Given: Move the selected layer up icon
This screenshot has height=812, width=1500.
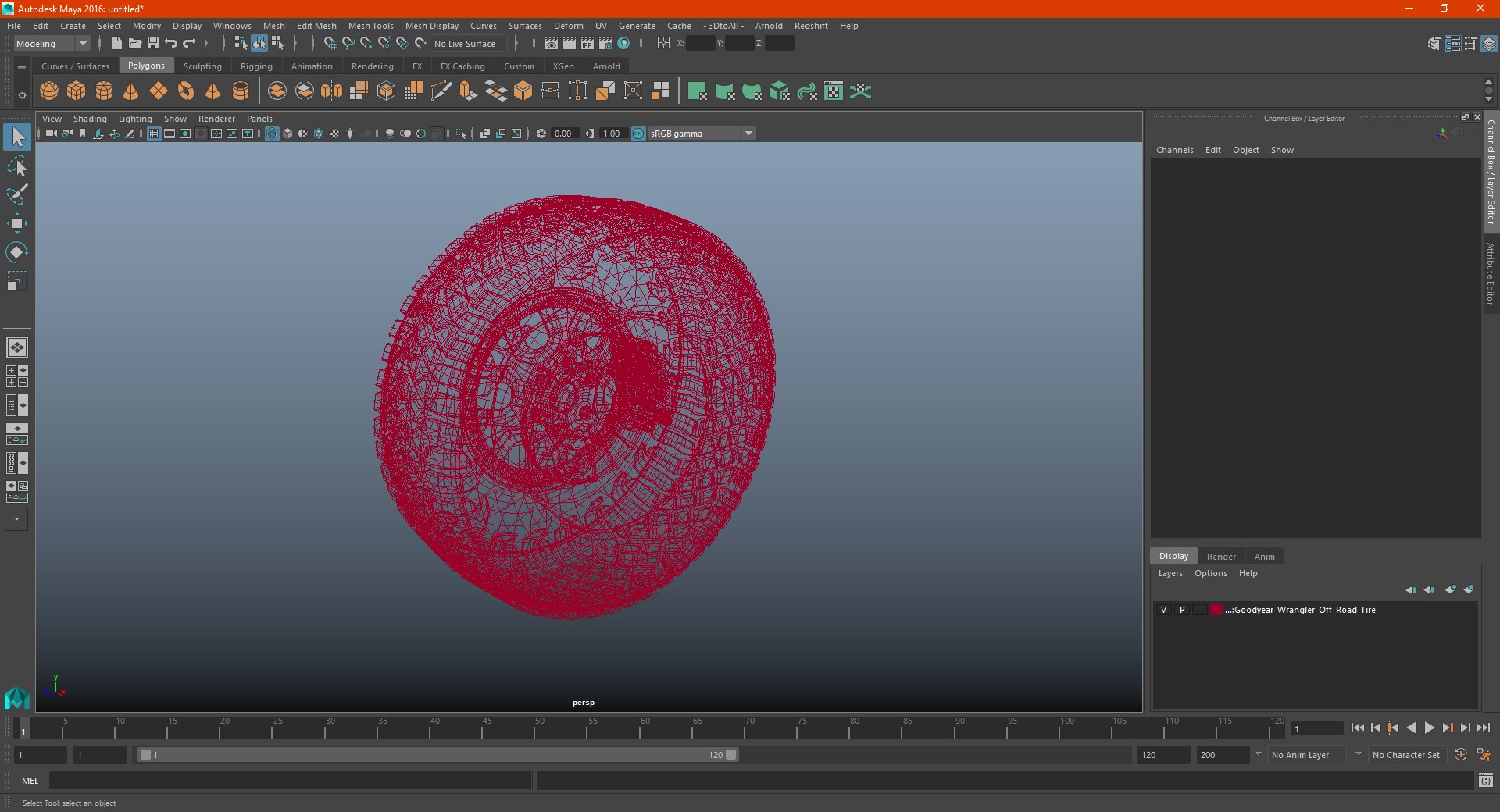Looking at the screenshot, I should point(1411,589).
